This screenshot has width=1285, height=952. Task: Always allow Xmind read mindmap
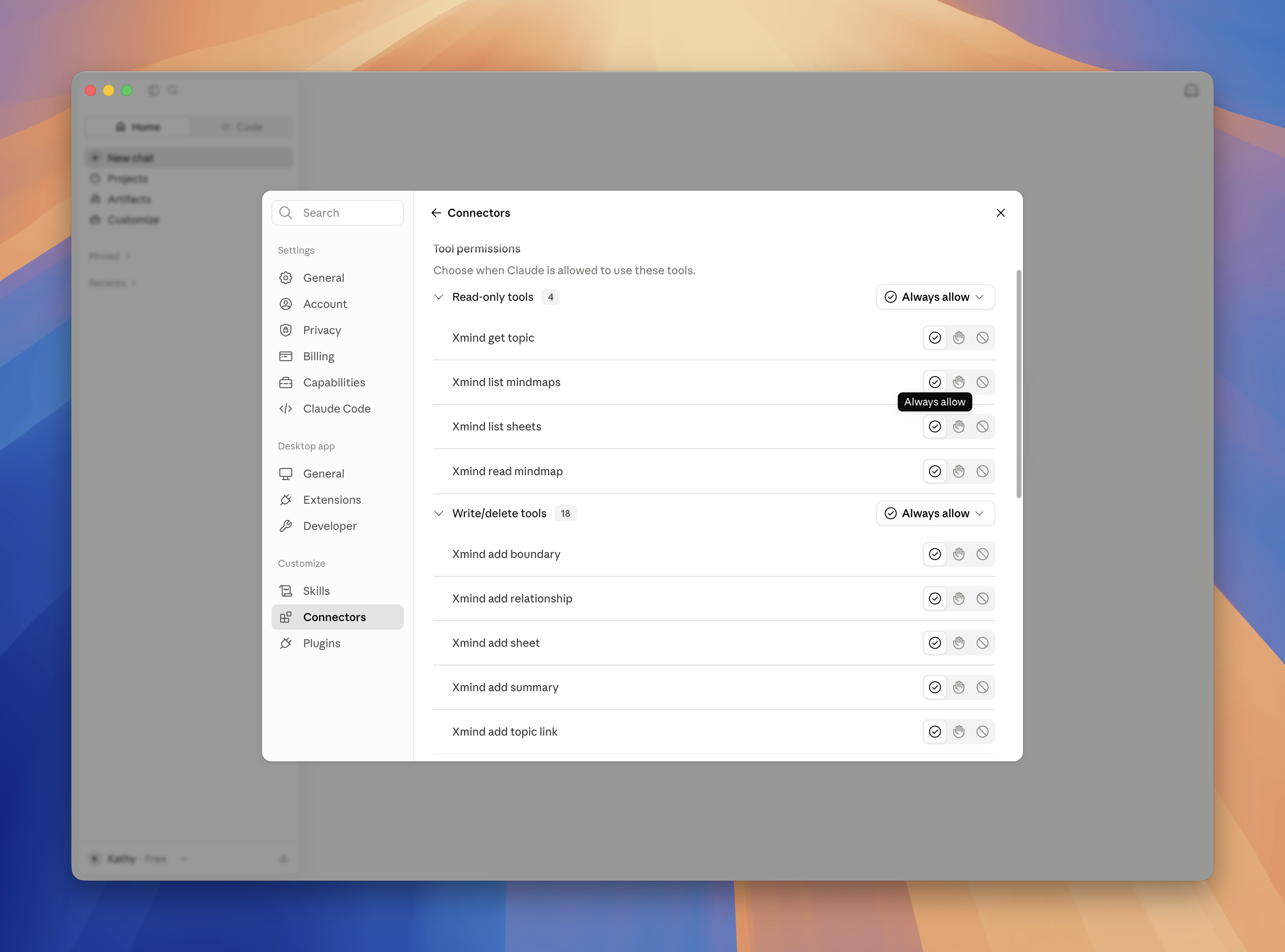935,471
